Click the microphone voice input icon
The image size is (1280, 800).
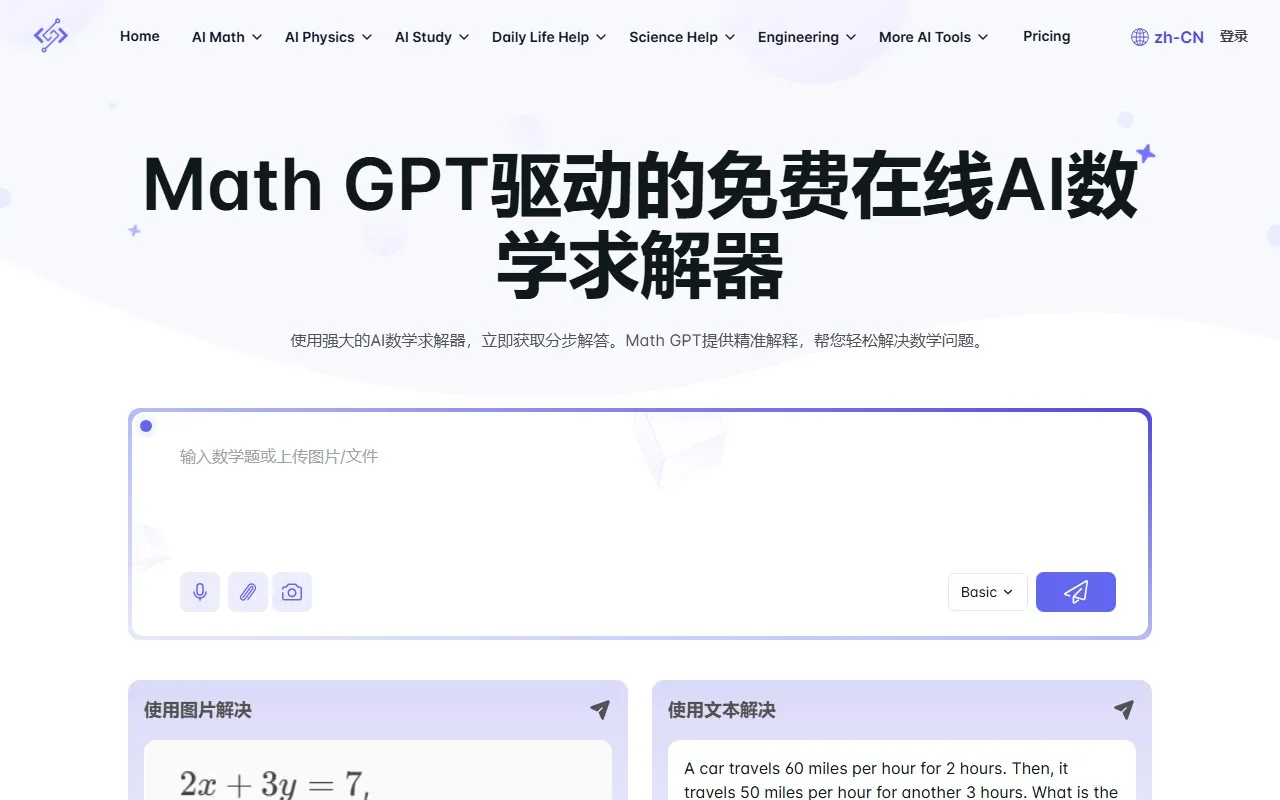coord(200,592)
